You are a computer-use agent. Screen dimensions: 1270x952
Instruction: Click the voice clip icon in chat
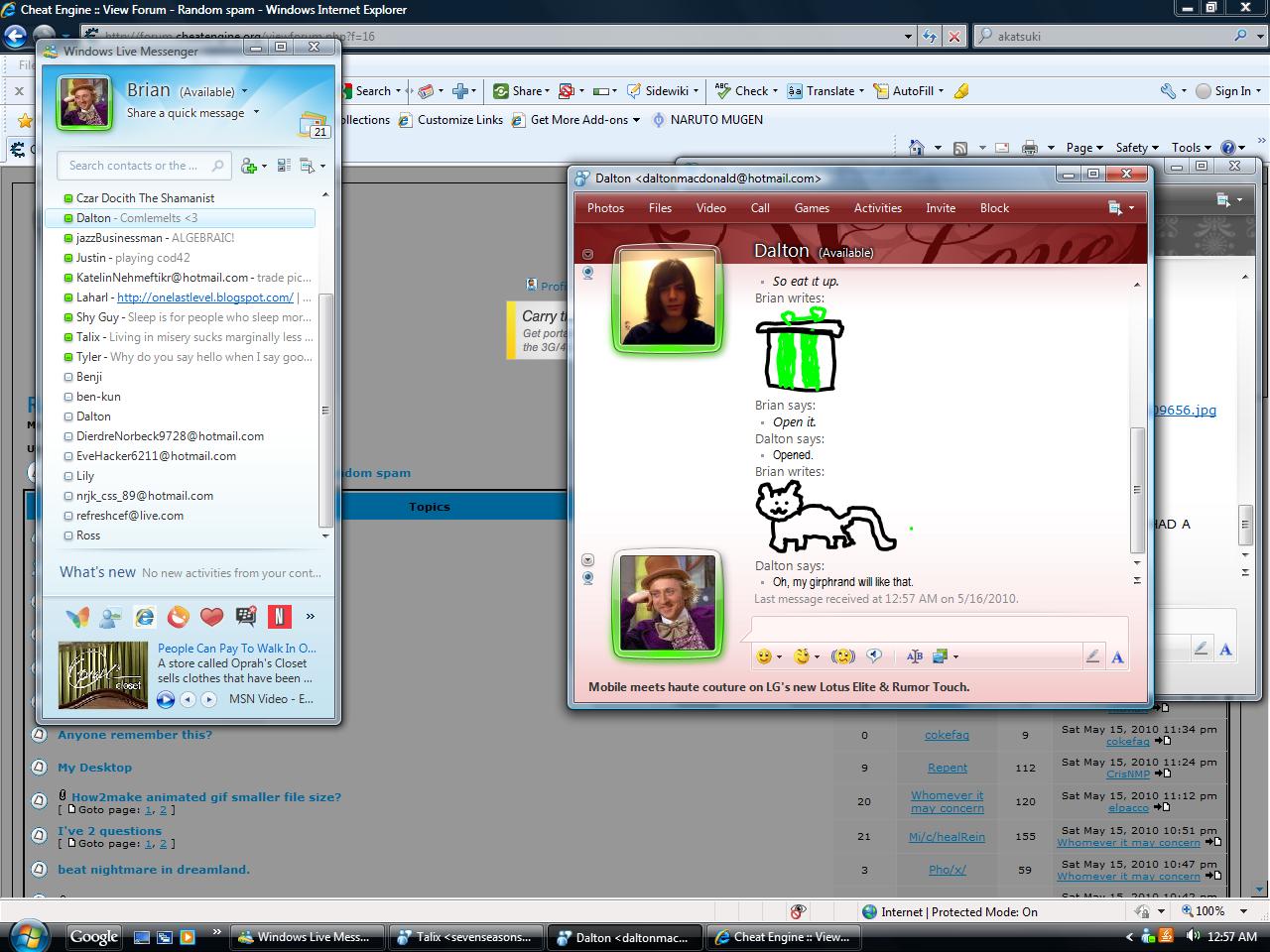pyautogui.click(x=875, y=655)
